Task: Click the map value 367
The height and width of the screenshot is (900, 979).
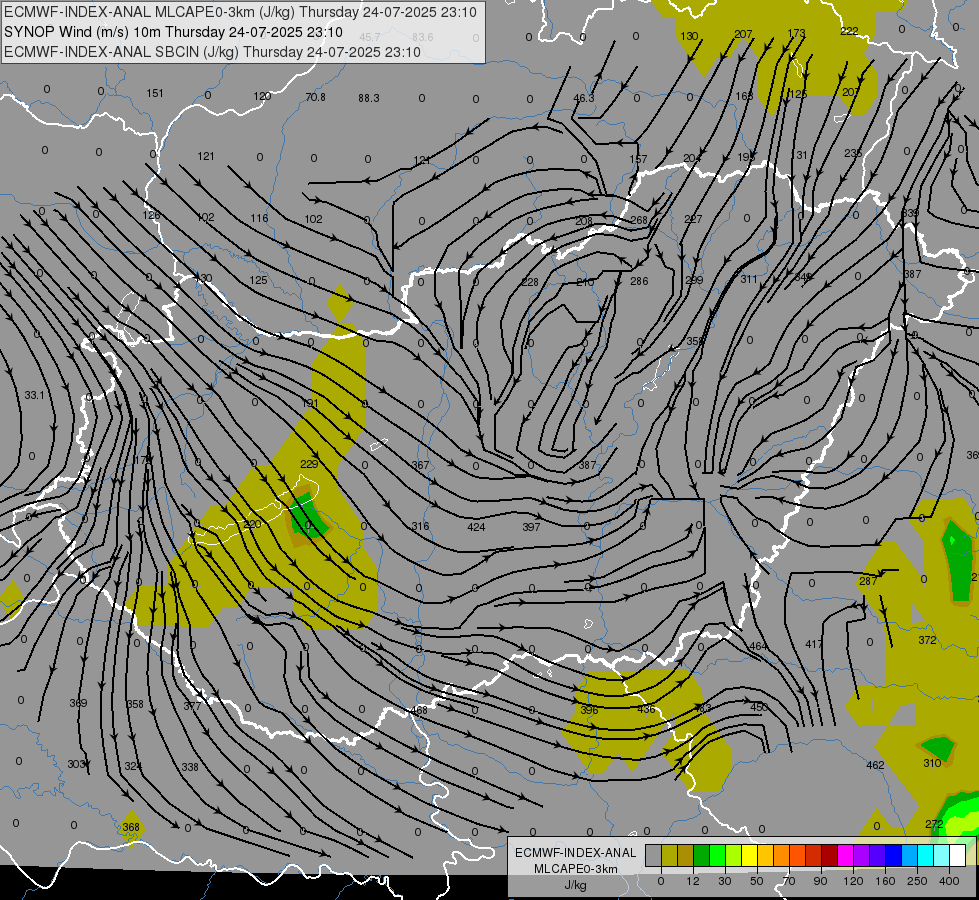Action: click(x=420, y=465)
